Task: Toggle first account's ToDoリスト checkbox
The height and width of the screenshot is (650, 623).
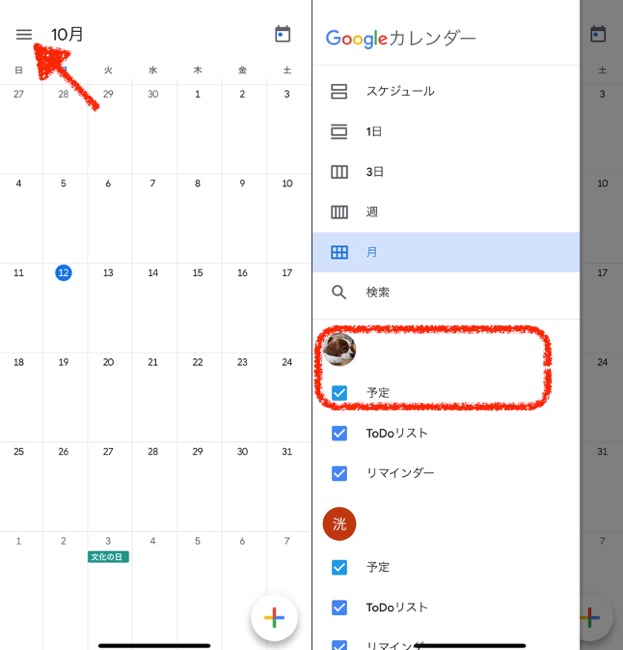Action: coord(339,433)
